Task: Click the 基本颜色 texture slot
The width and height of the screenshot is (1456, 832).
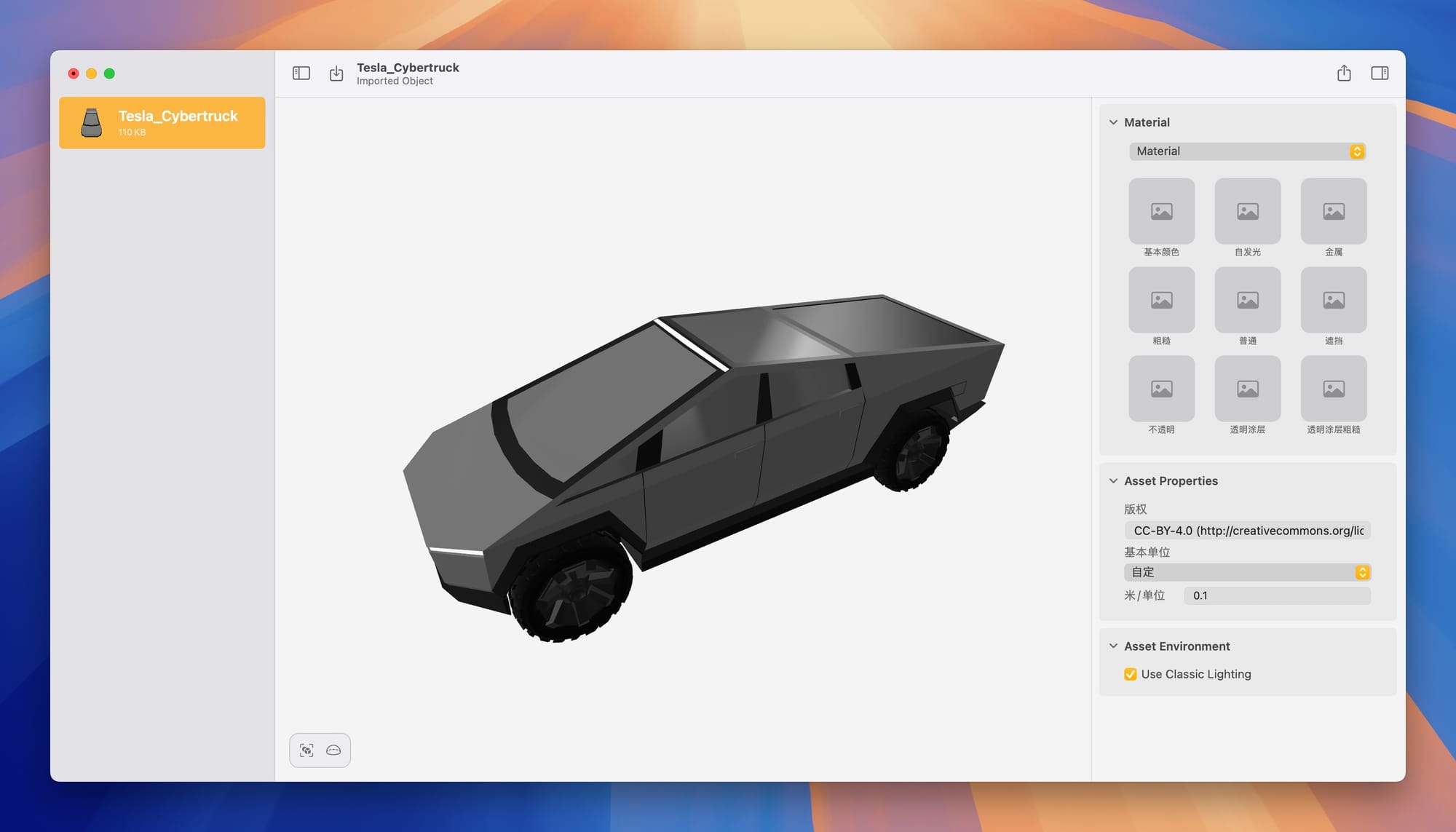Action: click(1161, 211)
